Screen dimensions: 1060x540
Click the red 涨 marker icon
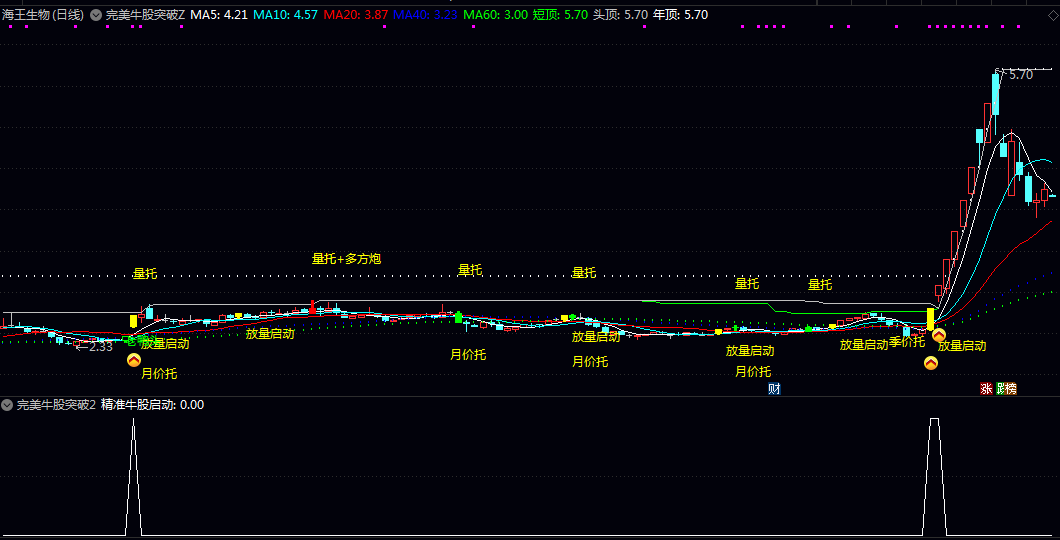(x=986, y=388)
